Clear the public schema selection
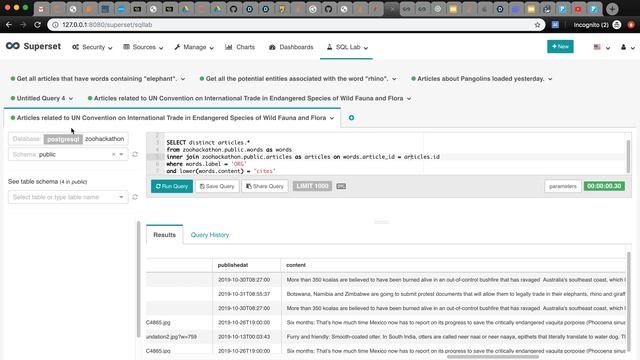 [113, 154]
